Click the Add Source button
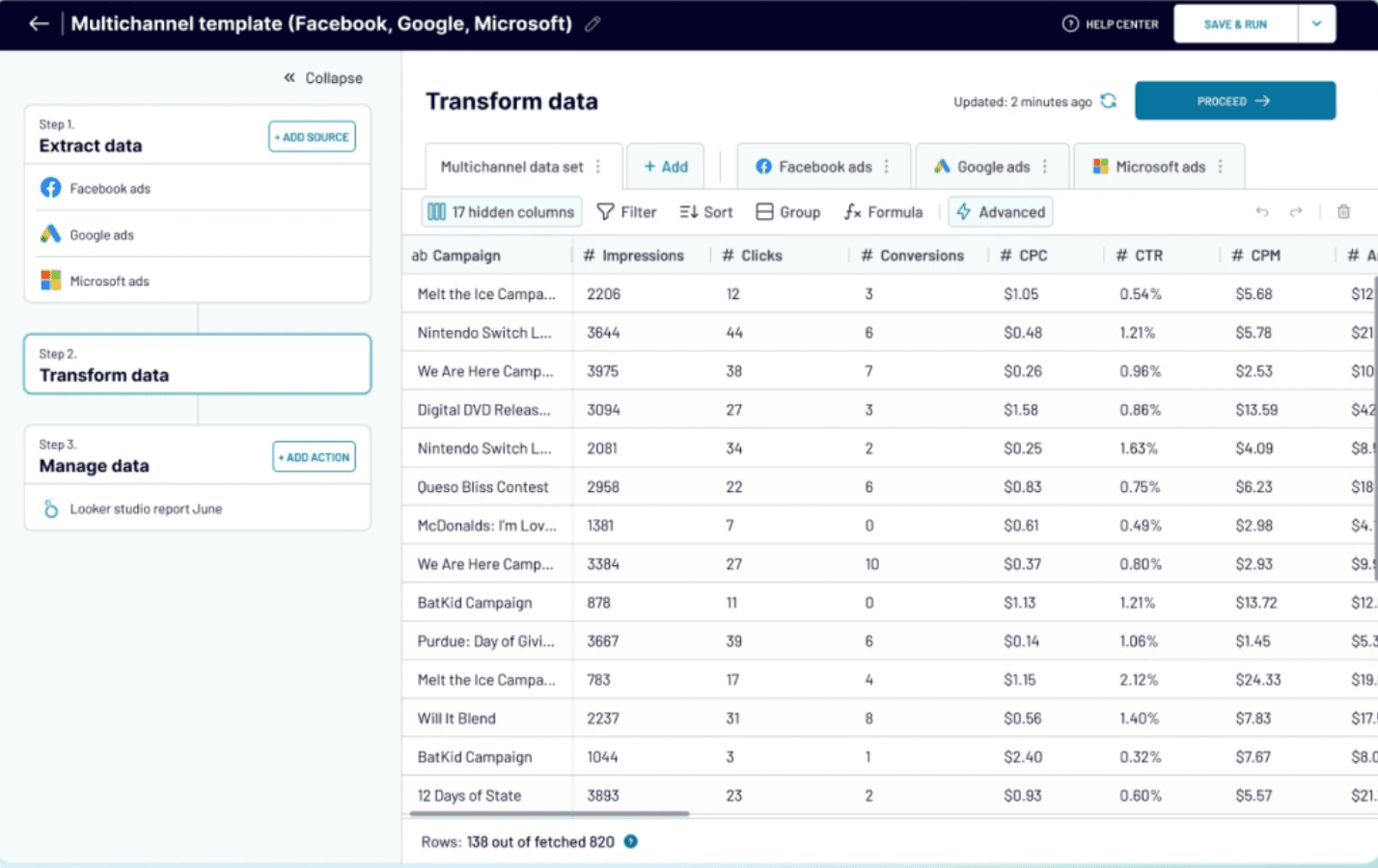This screenshot has width=1378, height=868. (x=312, y=137)
